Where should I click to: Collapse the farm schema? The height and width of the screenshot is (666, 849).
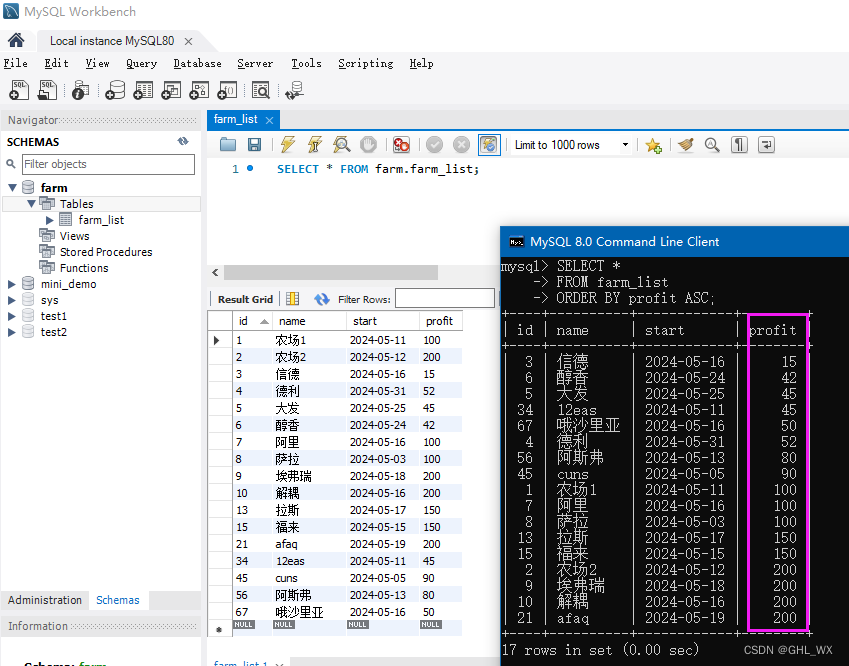coord(12,187)
